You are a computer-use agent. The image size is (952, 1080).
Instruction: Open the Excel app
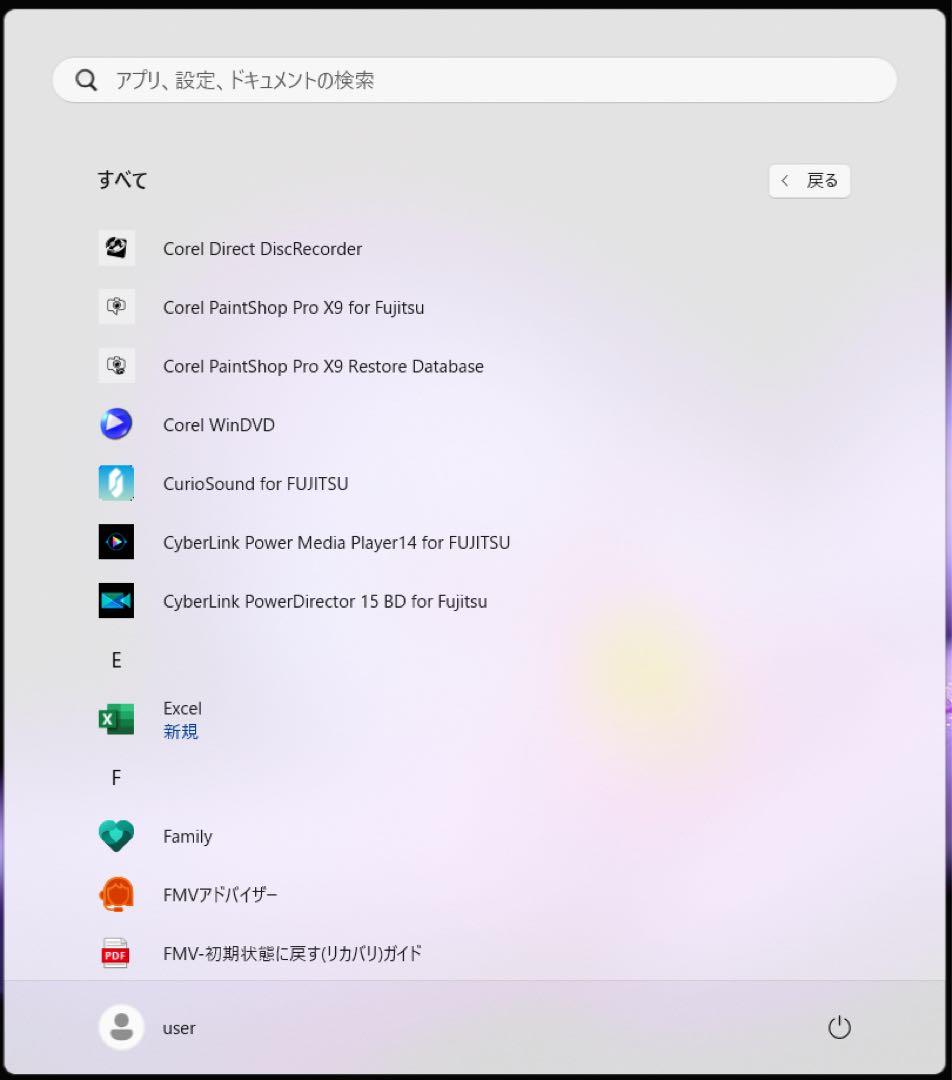point(182,708)
